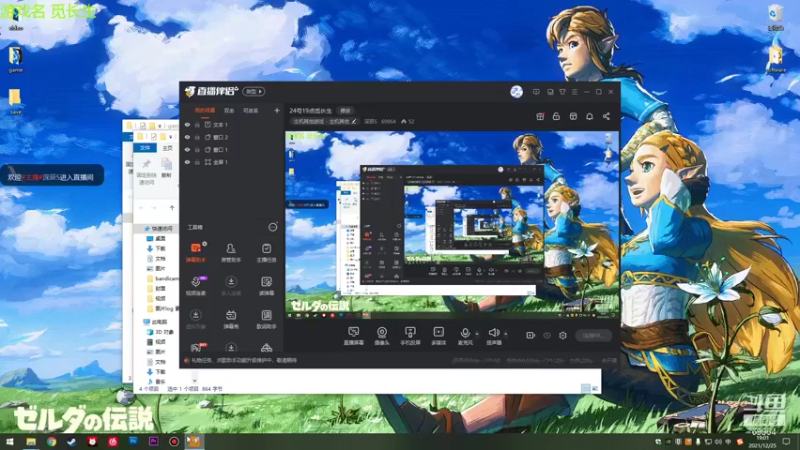Open the Windows Start menu
This screenshot has height=450, width=800.
pos(10,441)
